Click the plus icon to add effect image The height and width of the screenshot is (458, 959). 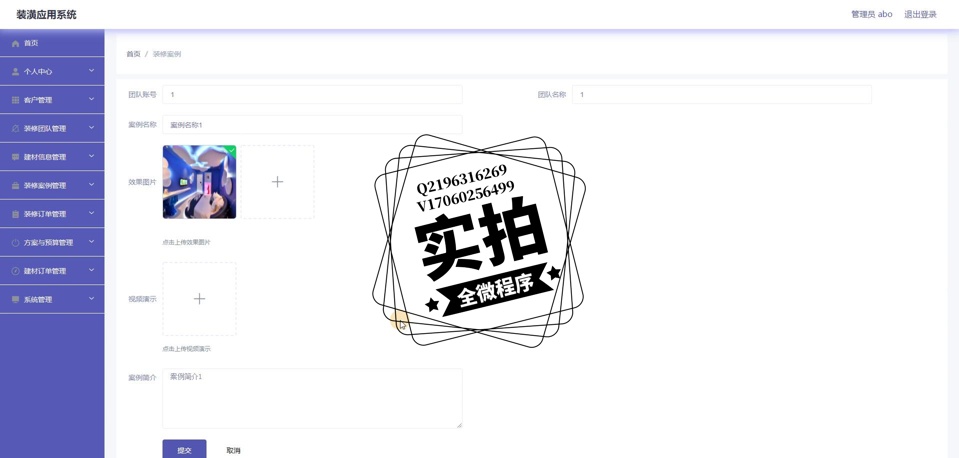[x=278, y=182]
